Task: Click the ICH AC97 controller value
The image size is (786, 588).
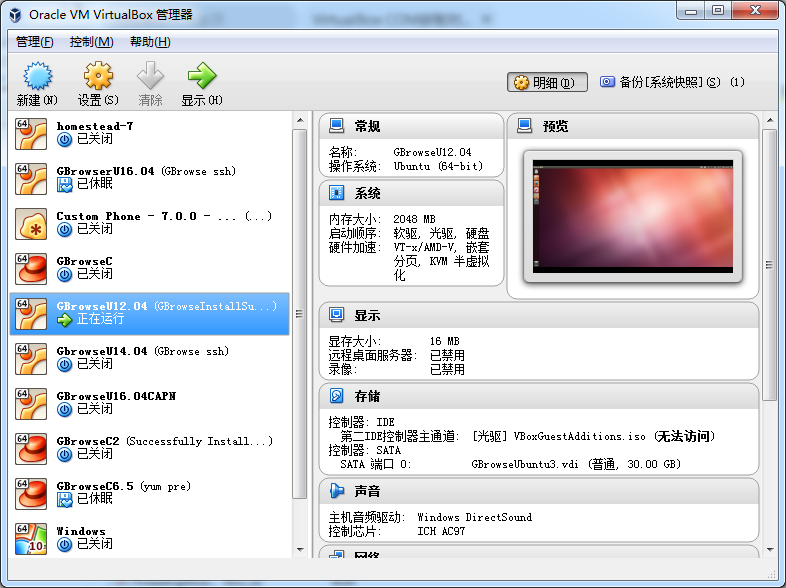Action: pyautogui.click(x=441, y=531)
